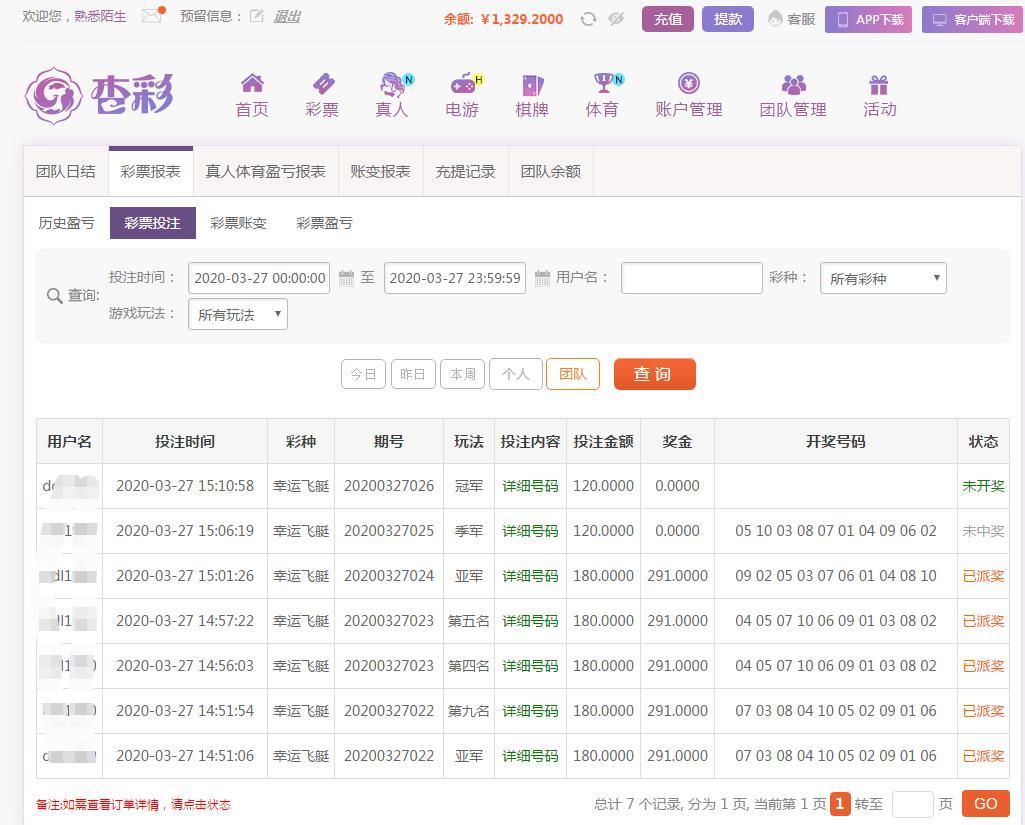This screenshot has width=1025, height=825.
Task: Toggle balance visibility eye icon
Action: click(x=616, y=19)
